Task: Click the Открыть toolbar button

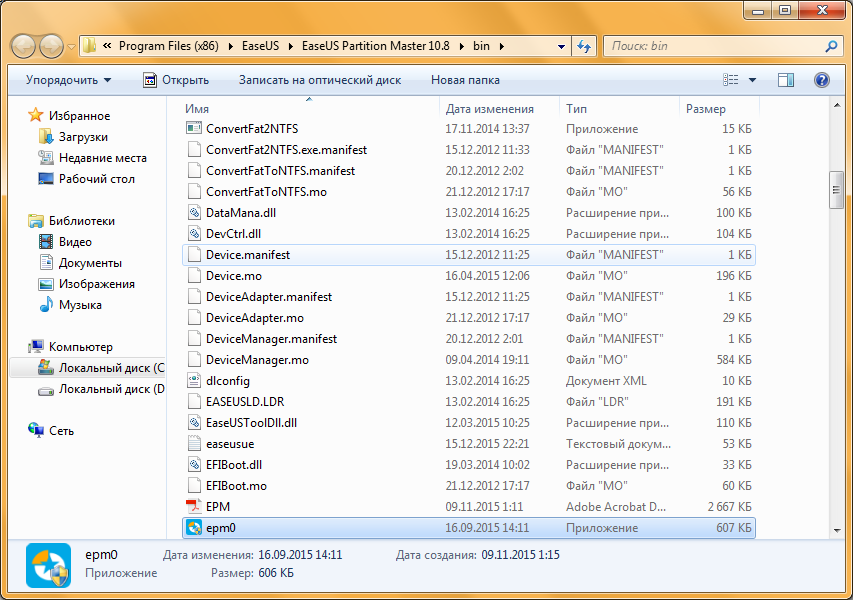Action: 176,80
